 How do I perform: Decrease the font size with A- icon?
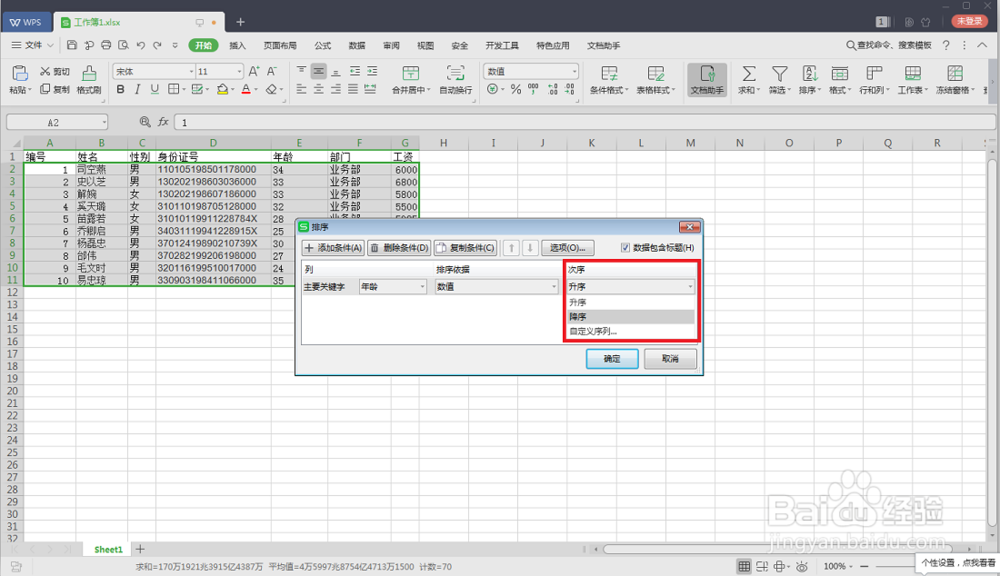pos(272,71)
